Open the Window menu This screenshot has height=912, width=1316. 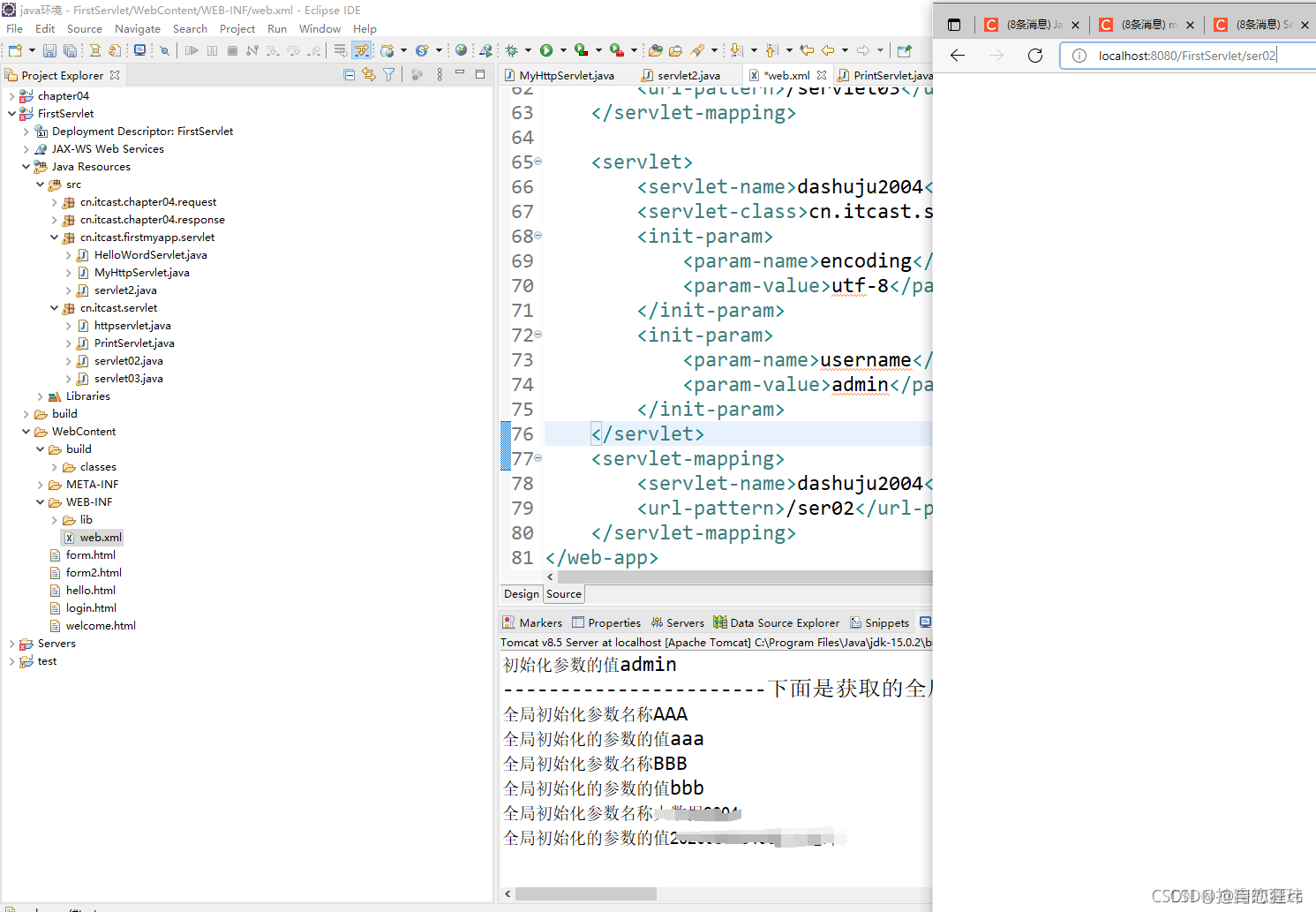[x=320, y=28]
